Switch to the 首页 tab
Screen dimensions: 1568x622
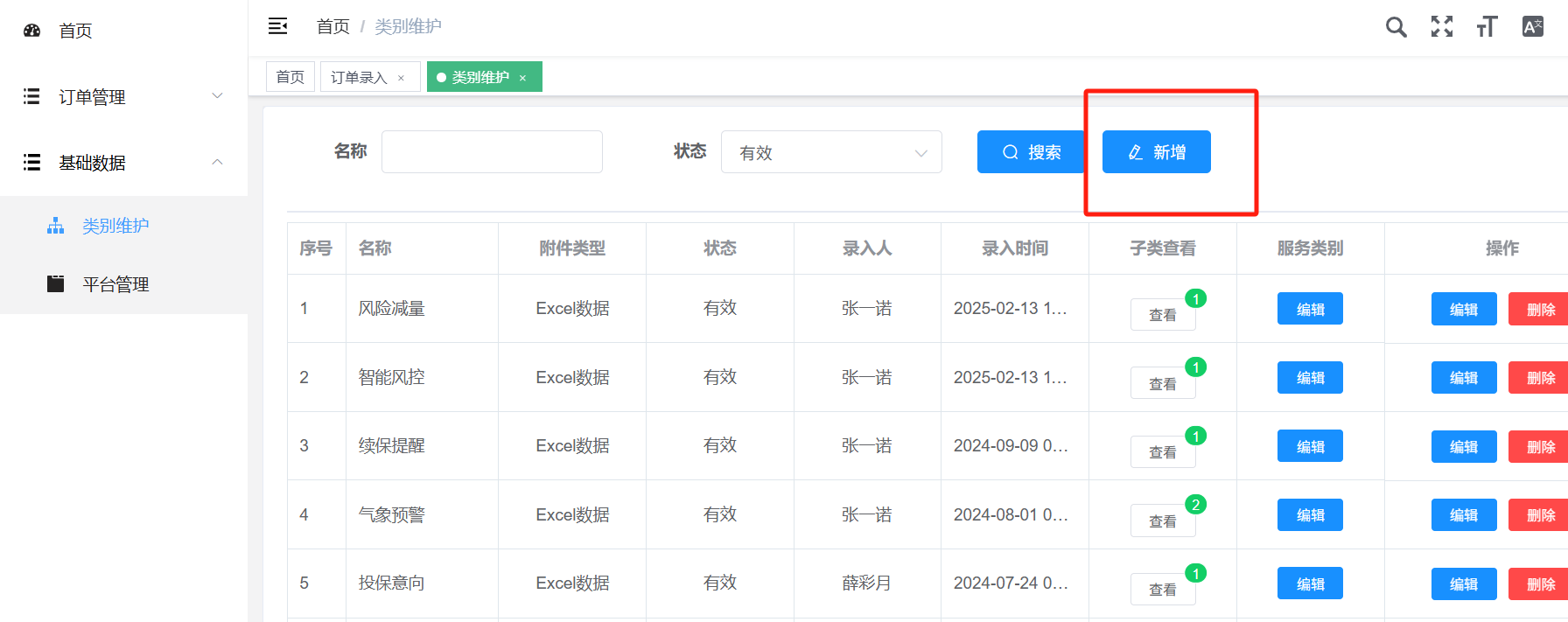pos(290,77)
